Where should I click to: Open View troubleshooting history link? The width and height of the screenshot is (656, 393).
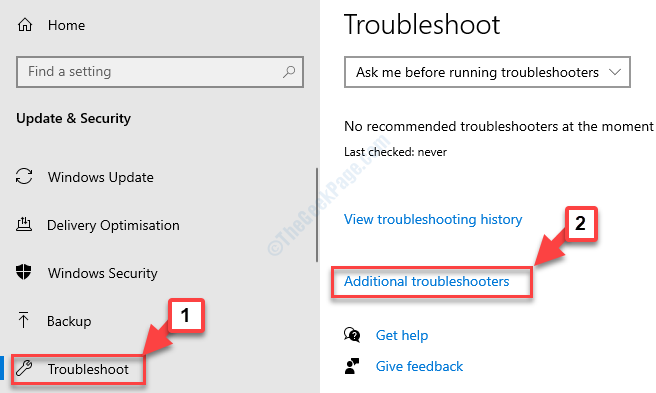click(x=433, y=219)
